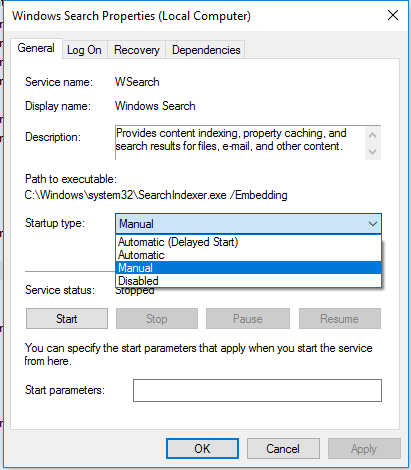Image resolution: width=411 pixels, height=470 pixels.
Task: Click the grayed Resume button
Action: tap(340, 319)
